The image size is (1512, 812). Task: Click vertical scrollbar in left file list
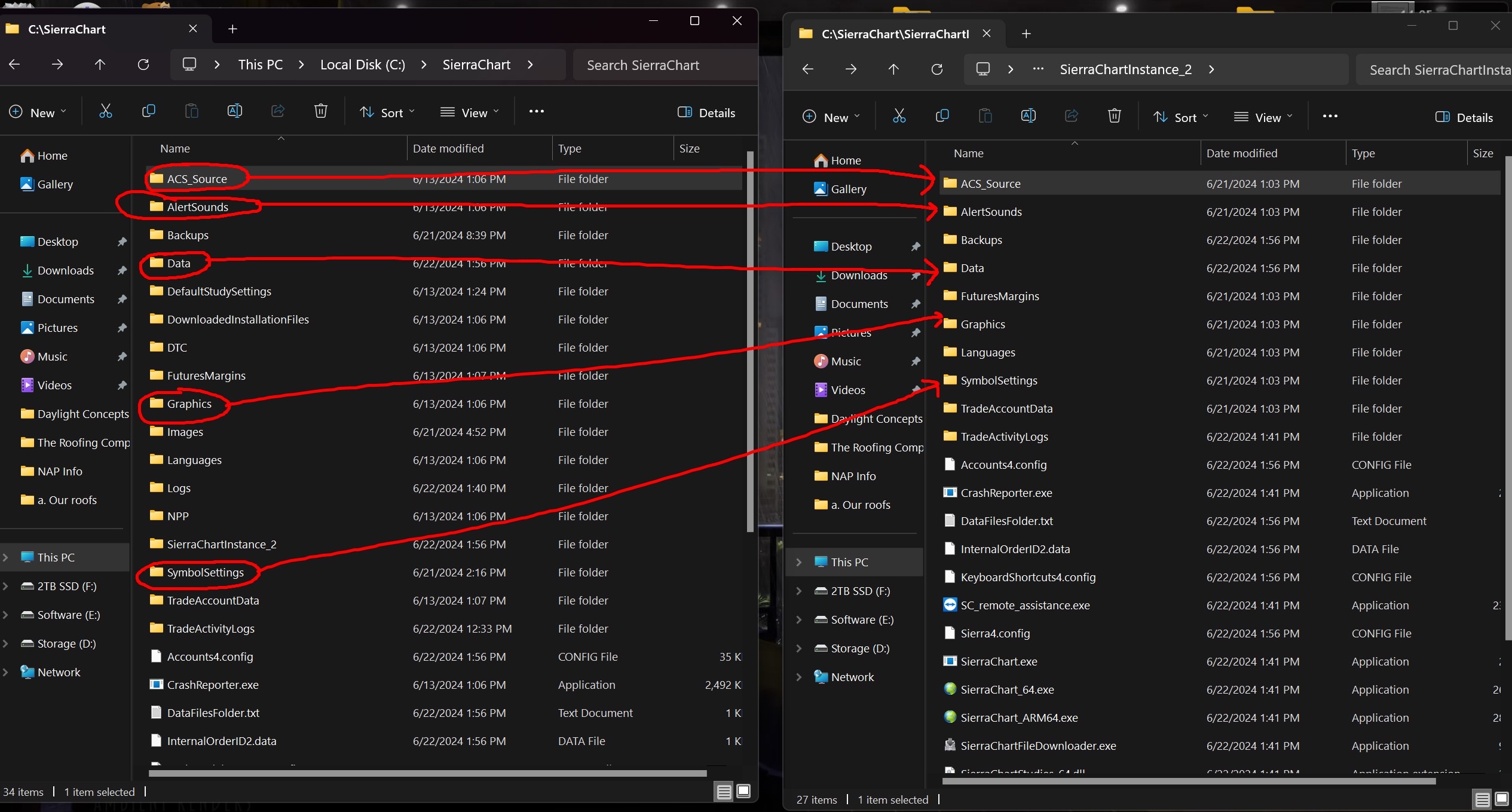pos(750,341)
